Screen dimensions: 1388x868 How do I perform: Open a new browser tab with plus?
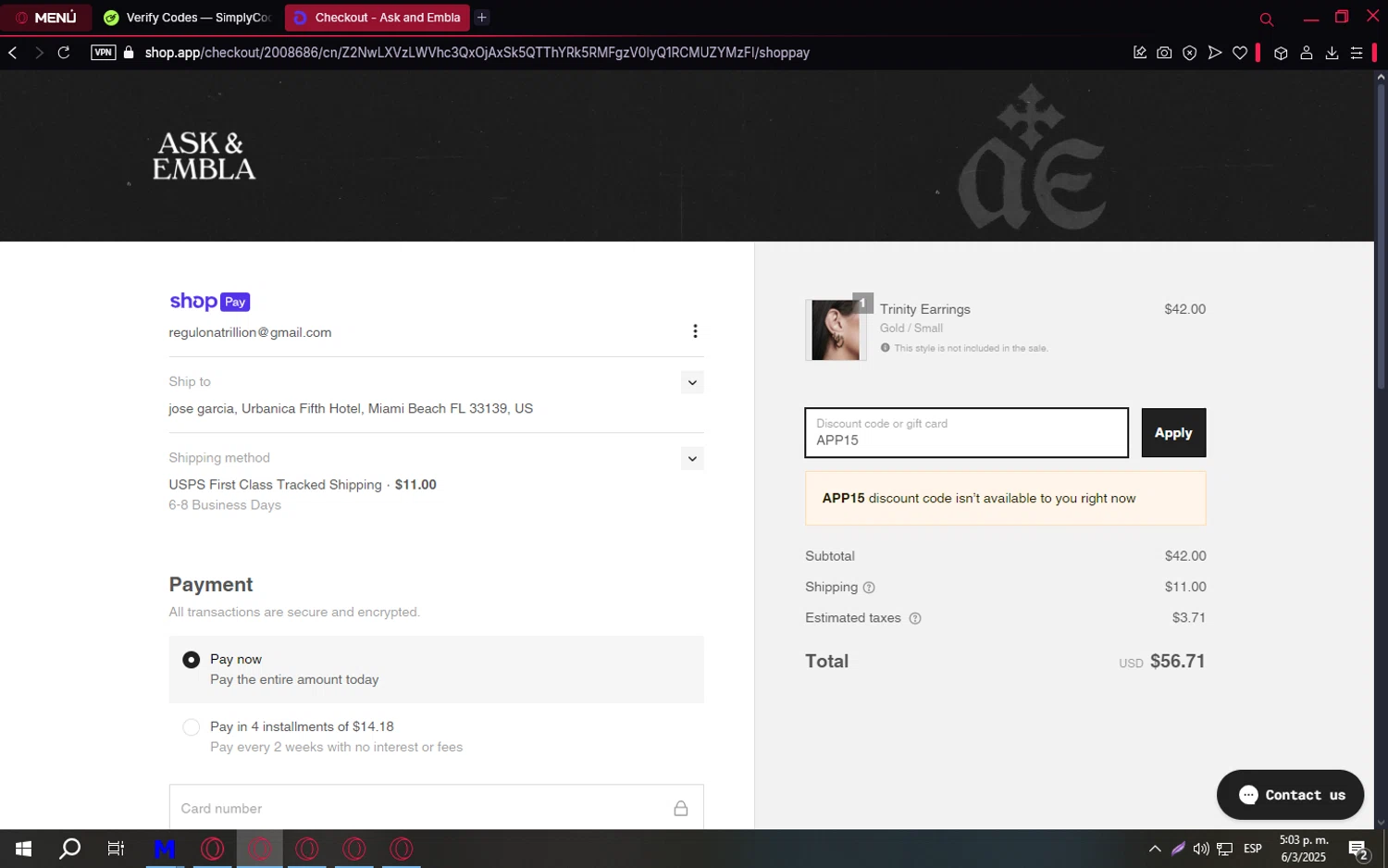(x=482, y=18)
